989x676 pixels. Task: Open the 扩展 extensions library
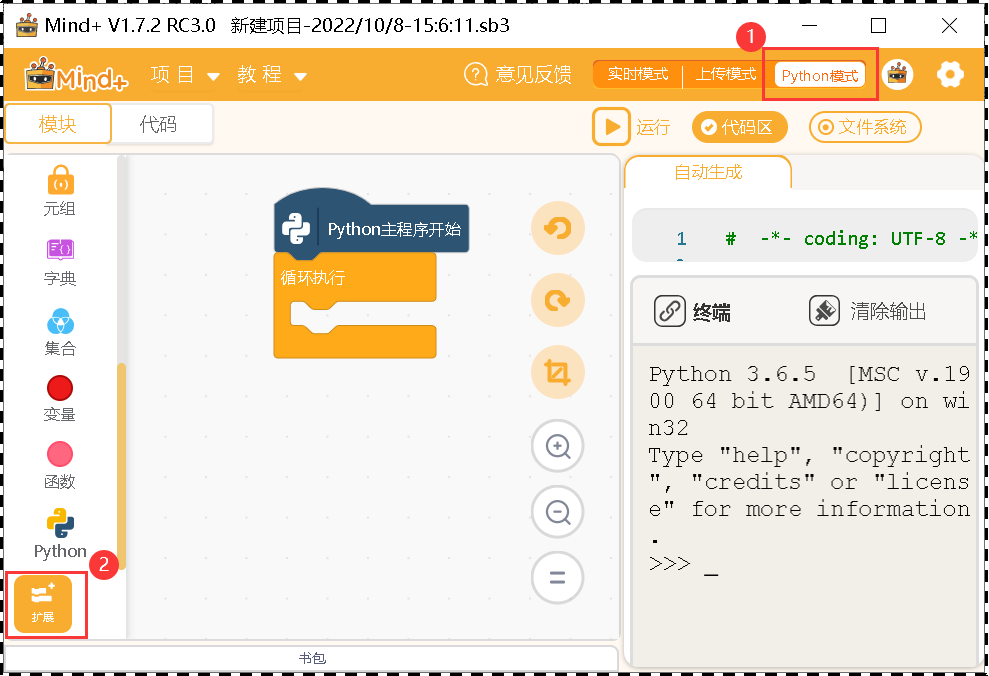(x=43, y=603)
